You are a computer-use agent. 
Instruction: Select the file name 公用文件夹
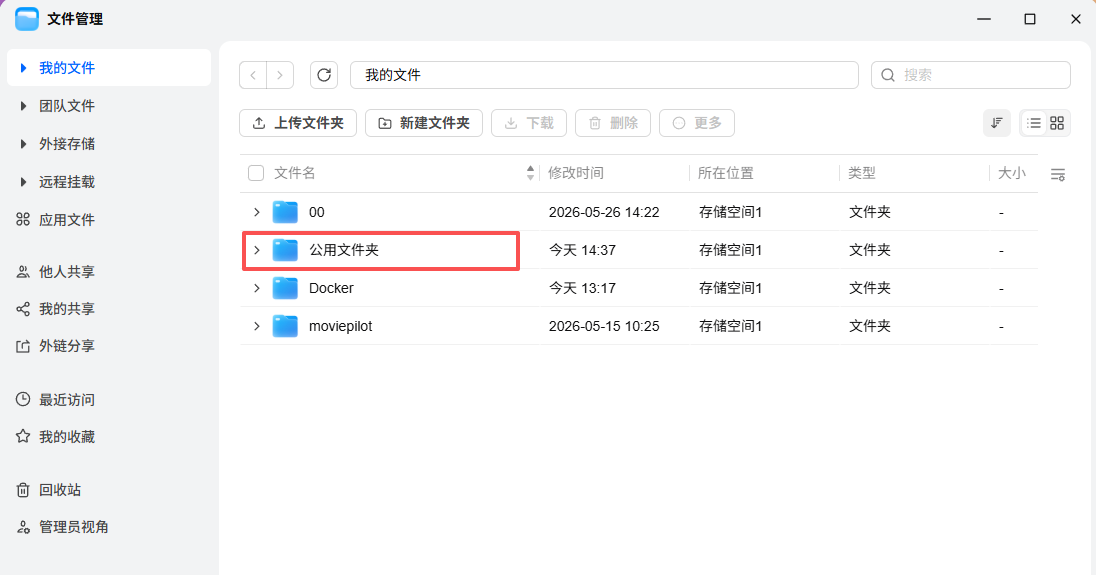344,250
